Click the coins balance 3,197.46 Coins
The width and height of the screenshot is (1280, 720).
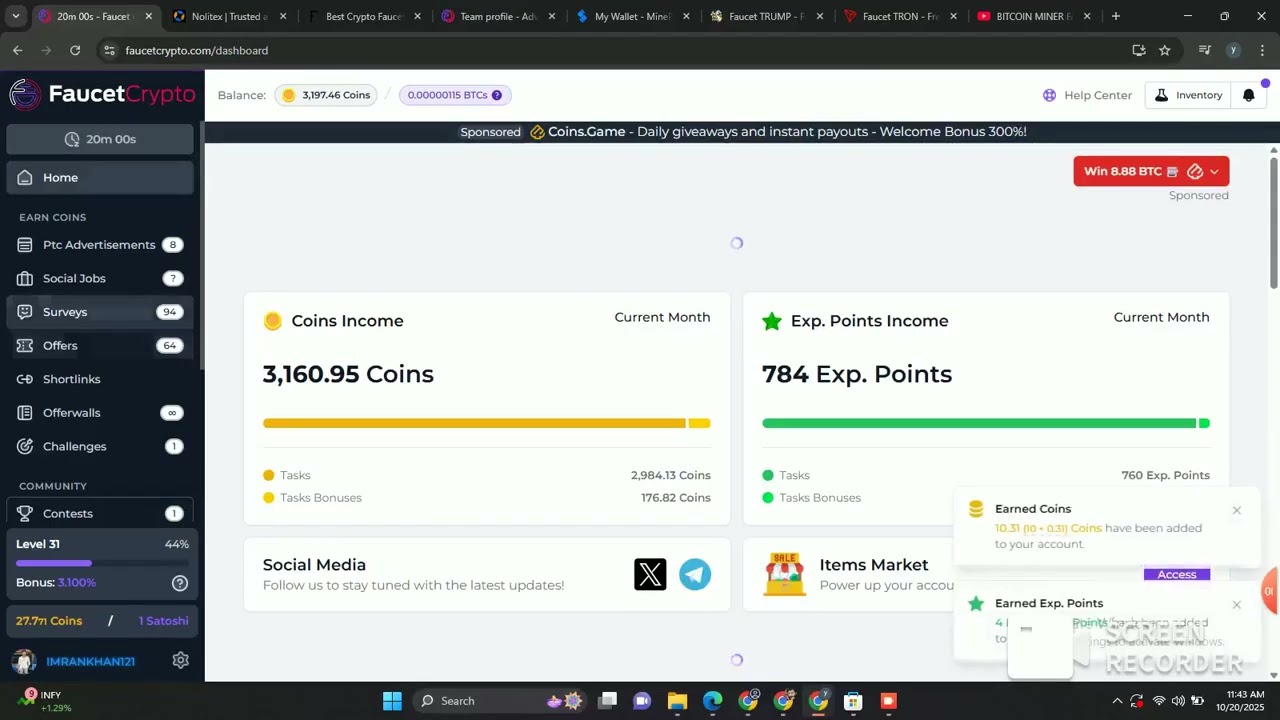pyautogui.click(x=326, y=95)
